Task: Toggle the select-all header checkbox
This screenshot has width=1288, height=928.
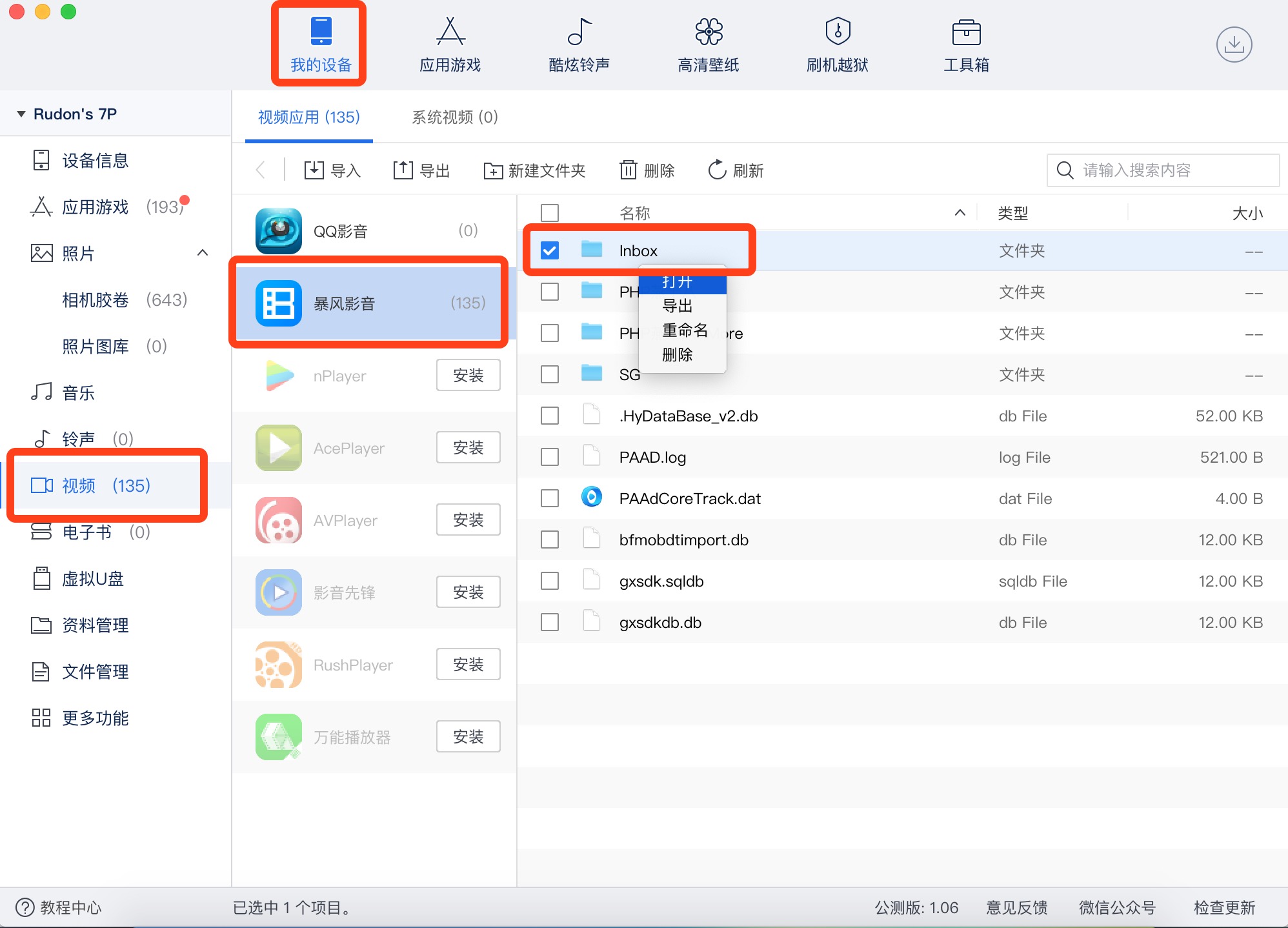Action: tap(550, 213)
